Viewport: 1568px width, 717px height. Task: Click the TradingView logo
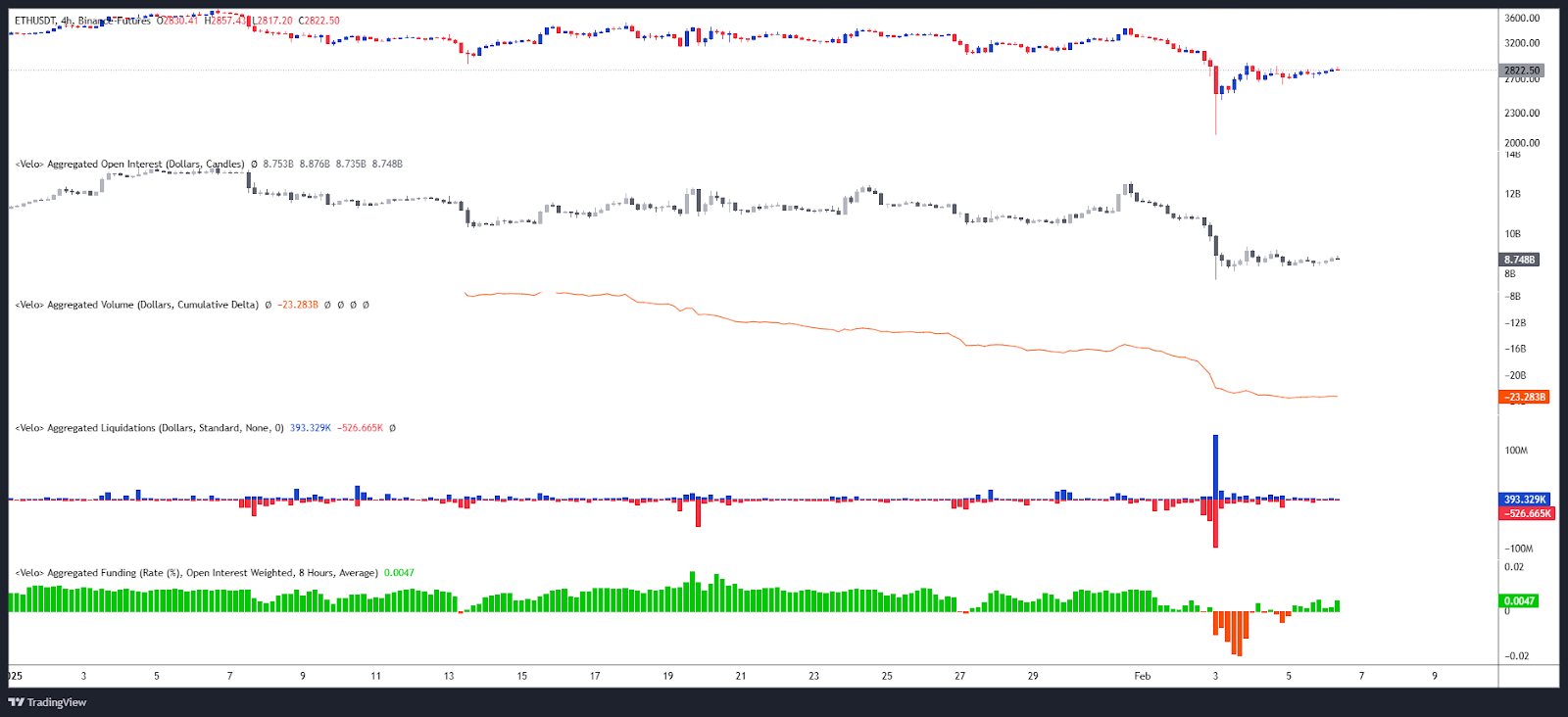click(47, 702)
